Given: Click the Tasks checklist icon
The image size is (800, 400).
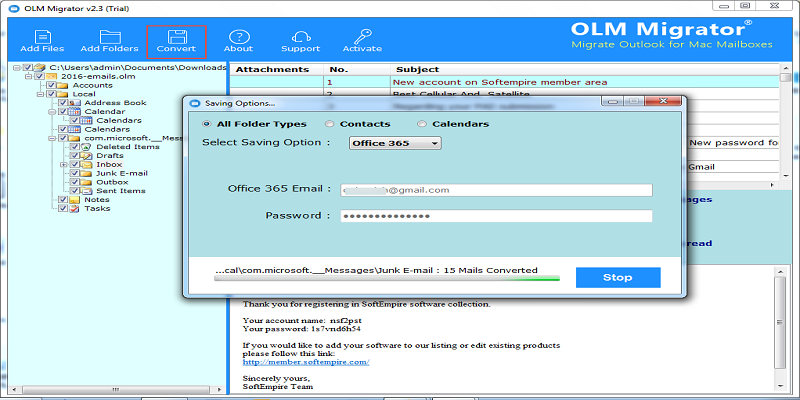Looking at the screenshot, I should pyautogui.click(x=75, y=208).
